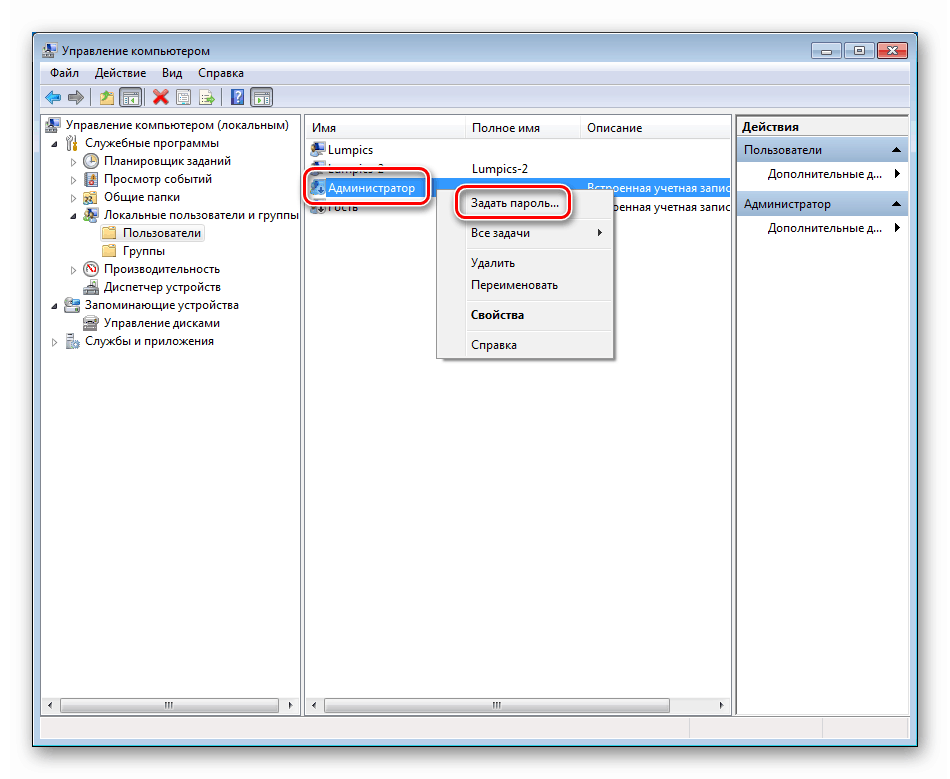This screenshot has width=950, height=779.
Task: Toggle the Show/Hide Action Pane toolbar icon
Action: pos(262,97)
